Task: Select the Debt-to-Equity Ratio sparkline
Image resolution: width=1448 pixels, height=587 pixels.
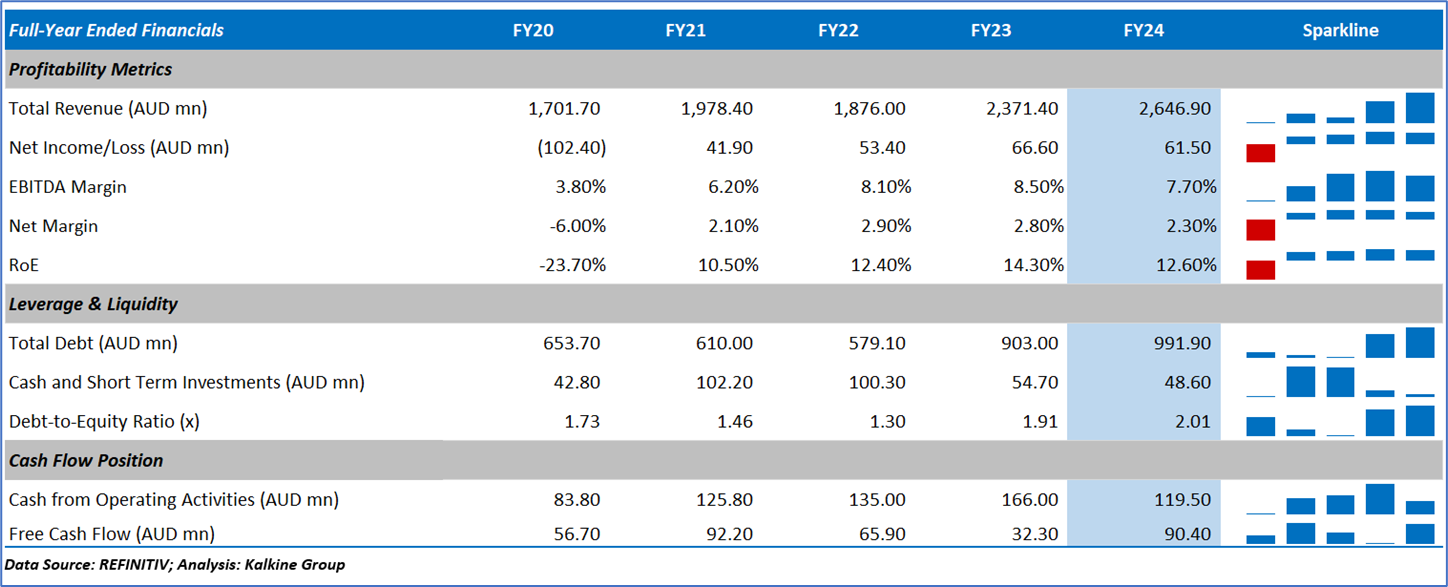Action: click(1340, 421)
